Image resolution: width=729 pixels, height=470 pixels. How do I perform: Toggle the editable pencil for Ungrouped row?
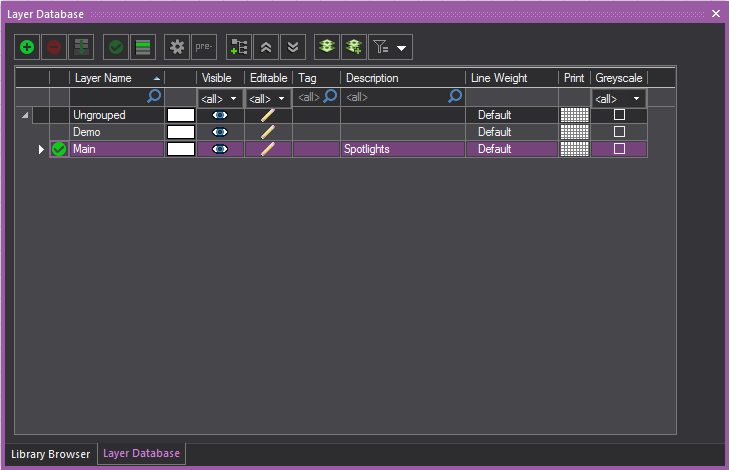click(267, 115)
